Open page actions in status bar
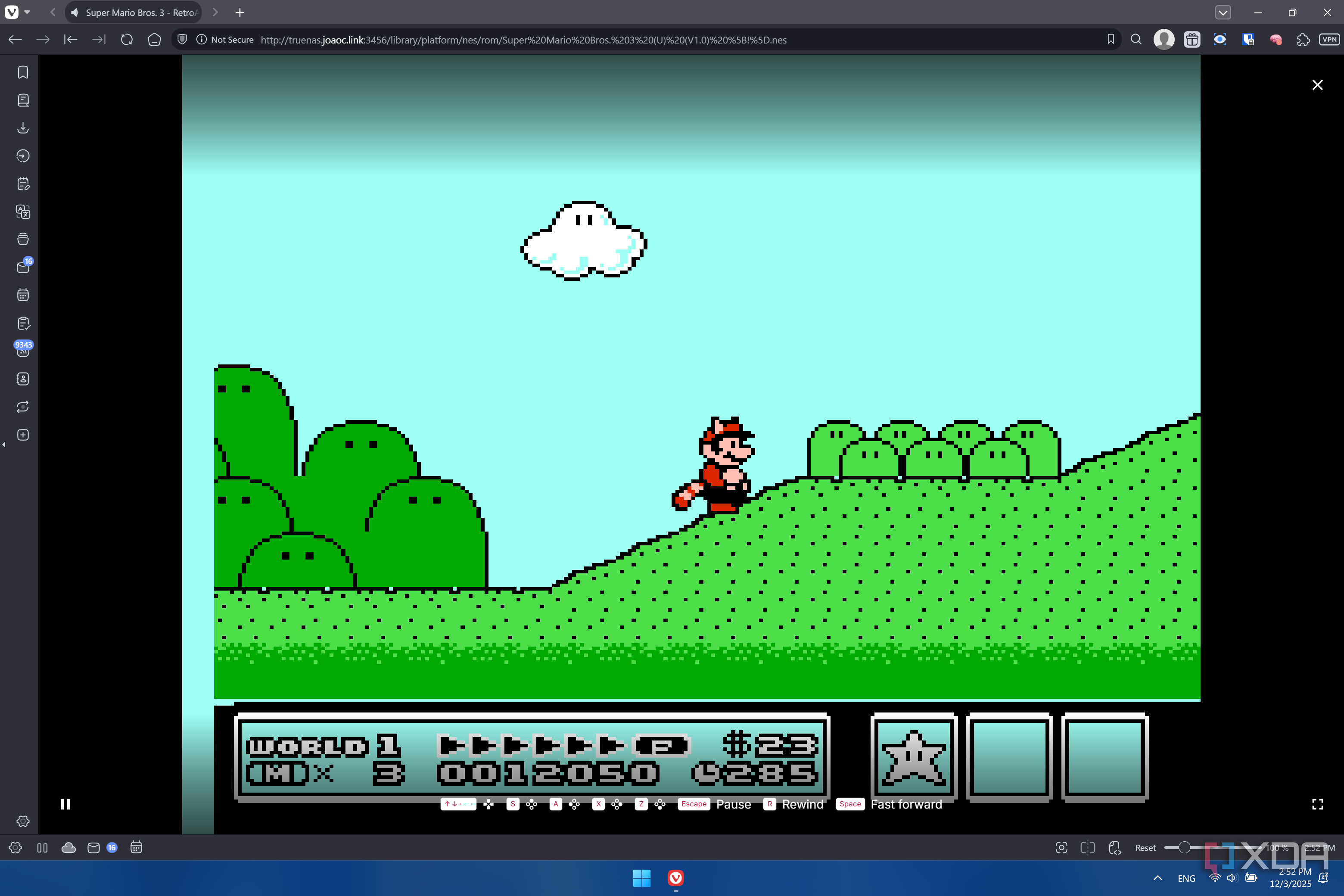This screenshot has height=896, width=1344. [1115, 847]
